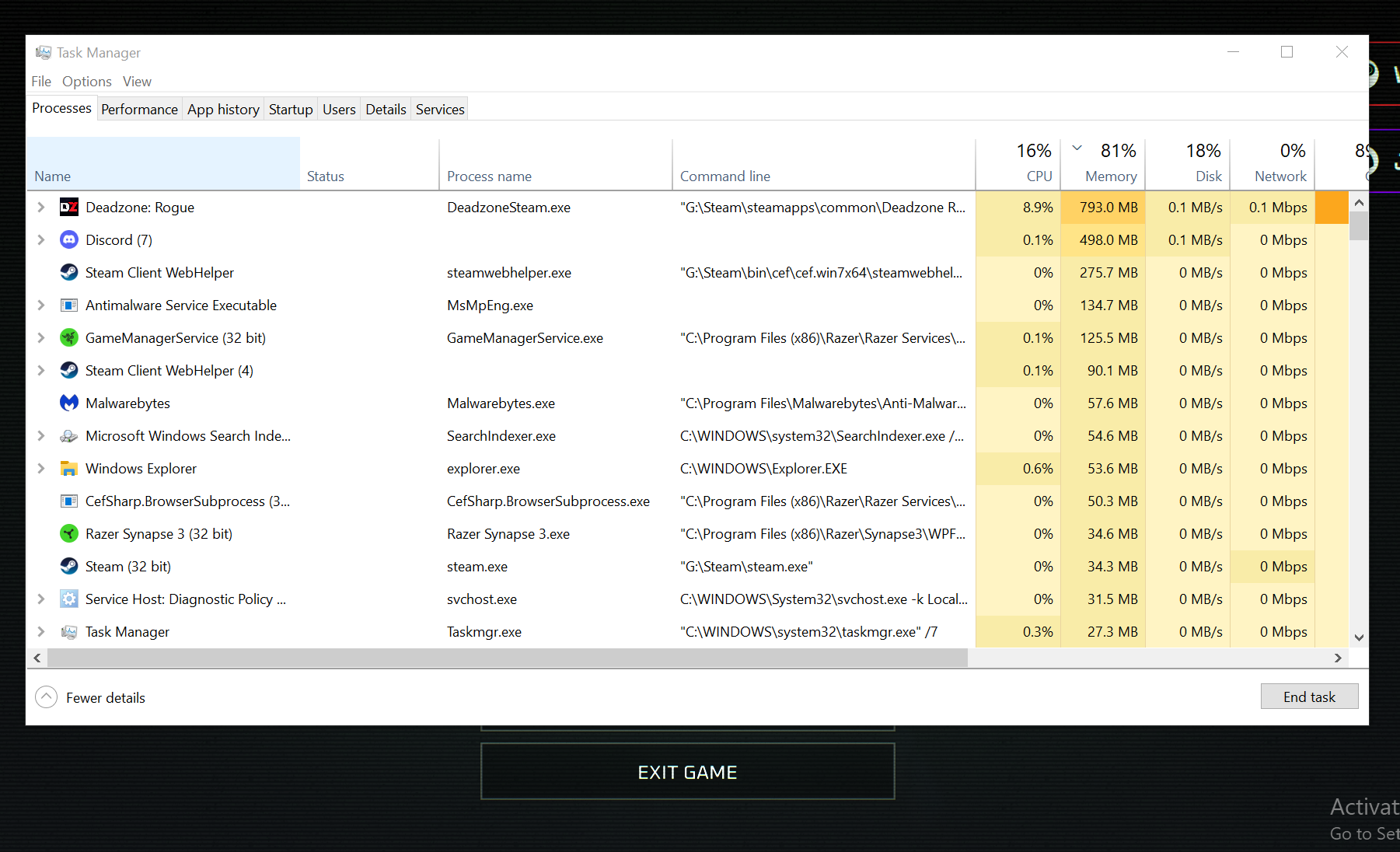
Task: Expand the Discord (7) process group
Action: pyautogui.click(x=41, y=239)
